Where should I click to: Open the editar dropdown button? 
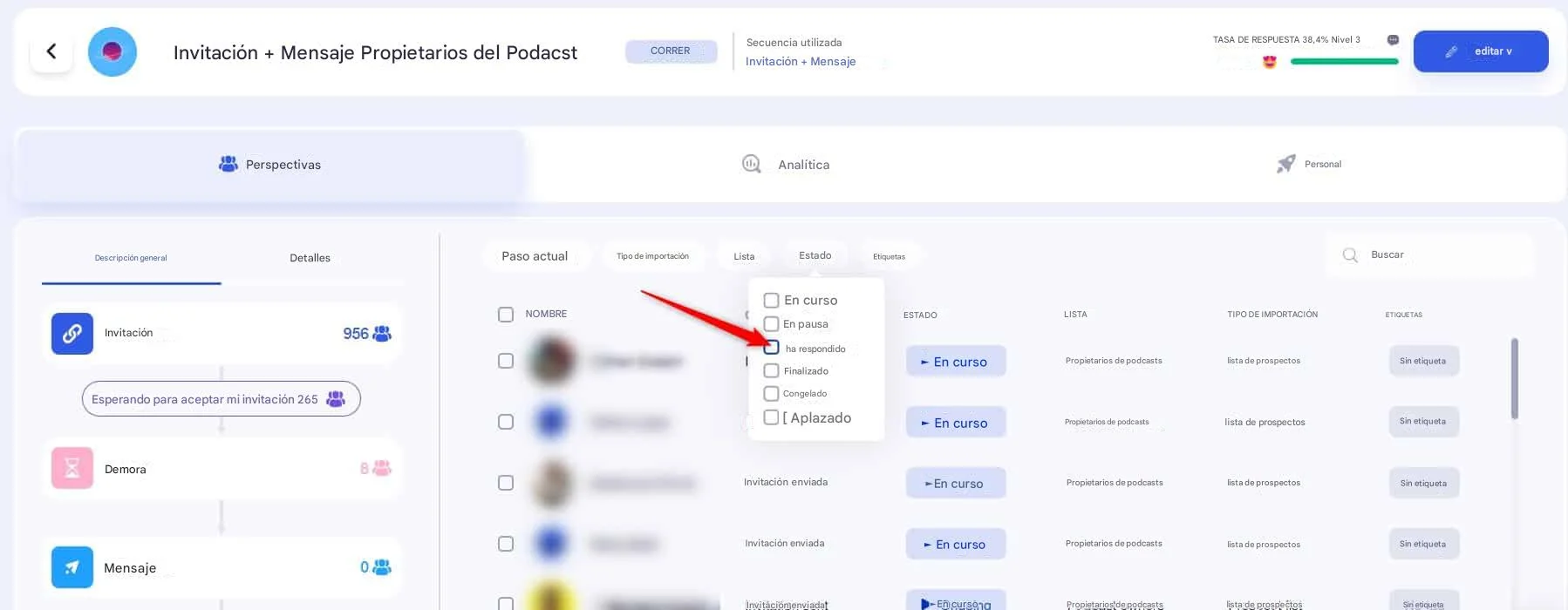pos(1481,51)
